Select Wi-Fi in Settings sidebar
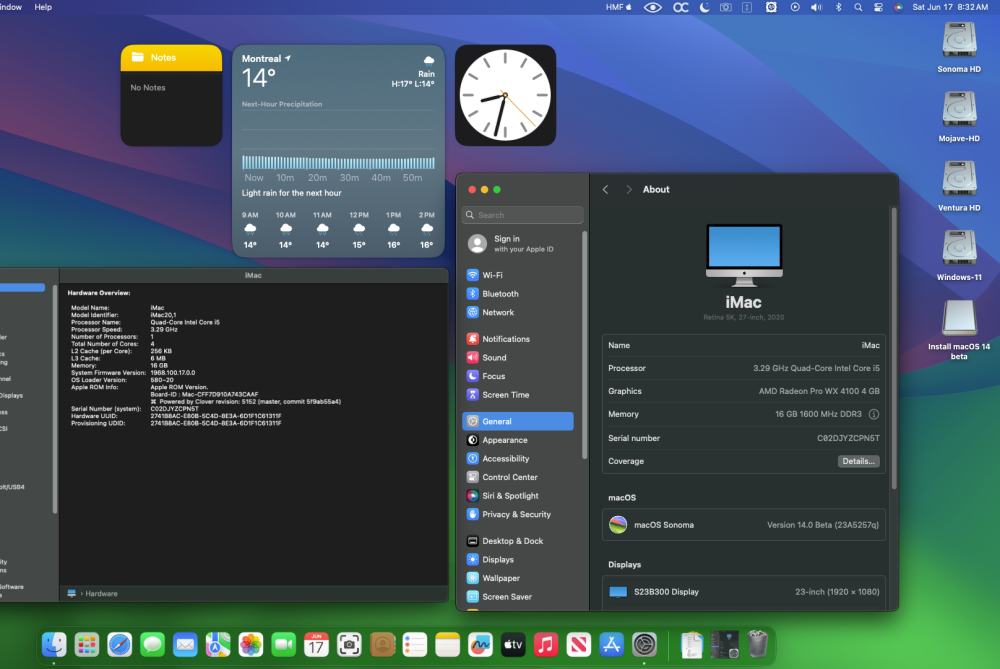Image resolution: width=1000 pixels, height=669 pixels. click(x=518, y=275)
